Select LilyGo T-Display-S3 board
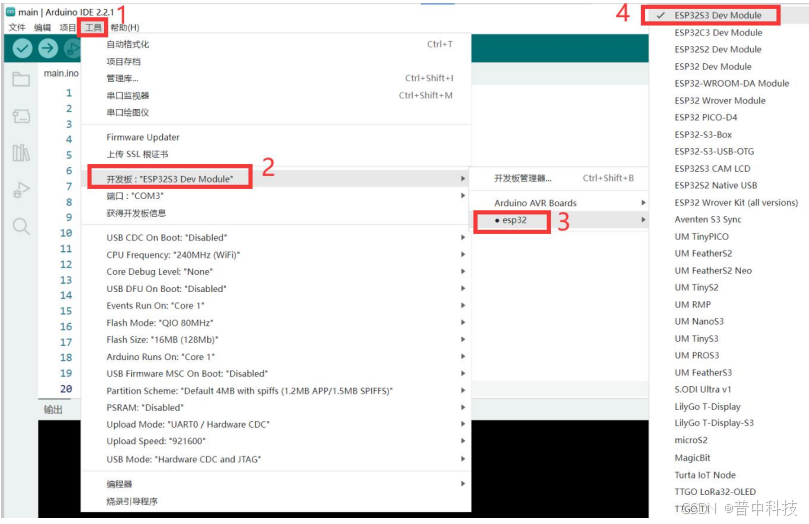This screenshot has height=524, width=809. tap(729, 423)
